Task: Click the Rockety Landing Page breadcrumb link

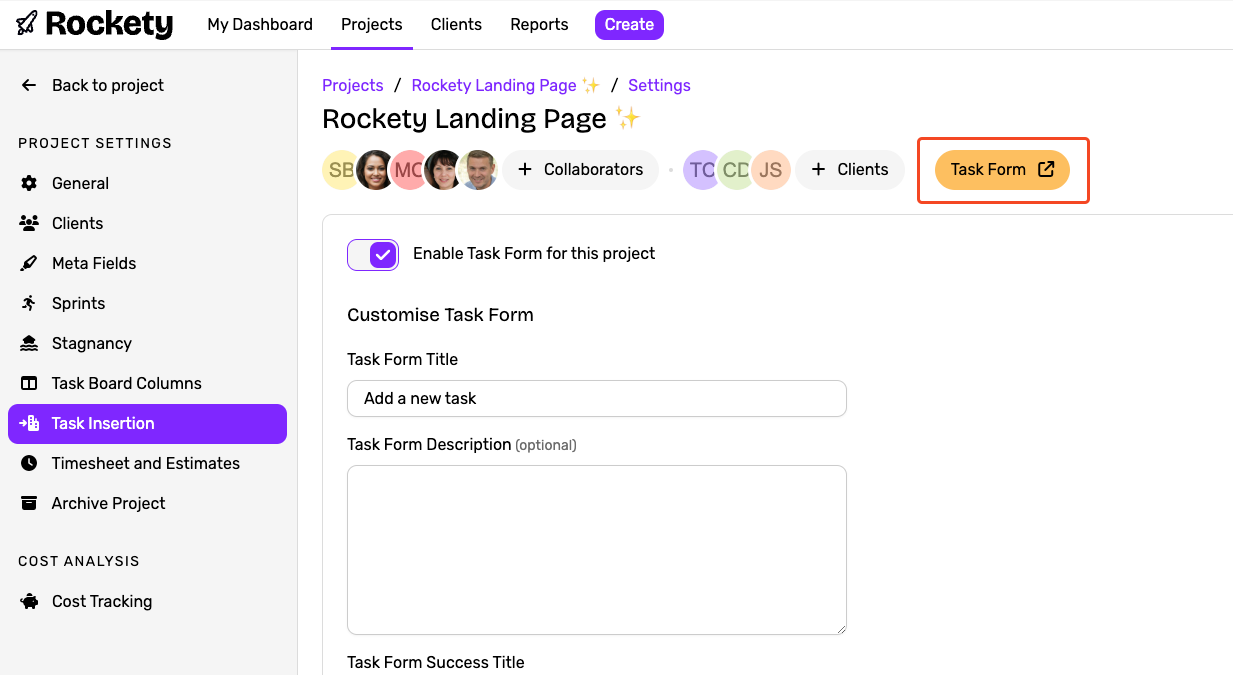Action: point(505,85)
